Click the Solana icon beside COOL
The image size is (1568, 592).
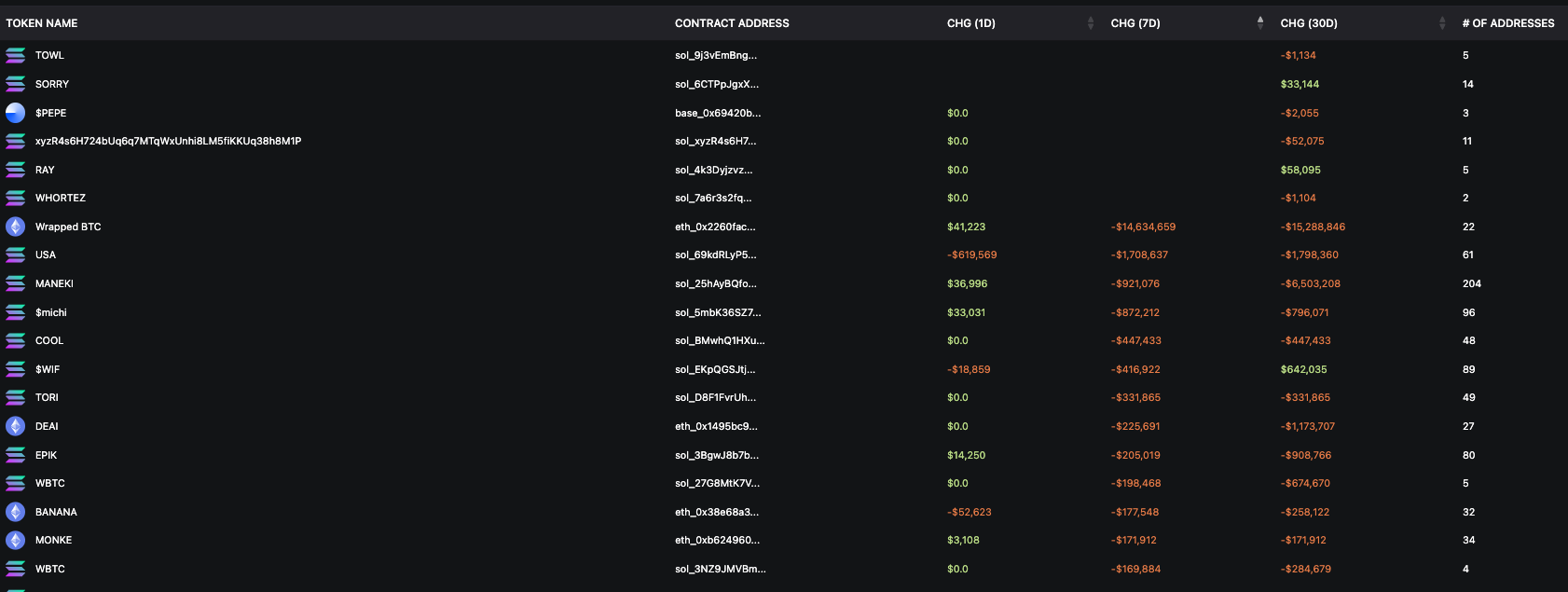point(16,340)
